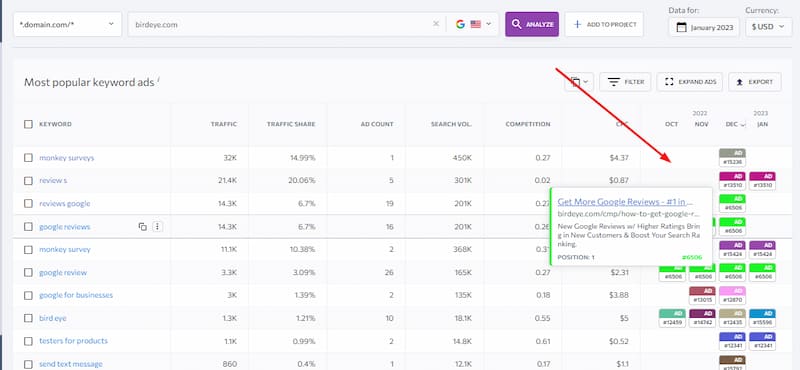Open December ad #12341 in testers for products row
Viewport: 800px width, 370px height.
tap(732, 341)
